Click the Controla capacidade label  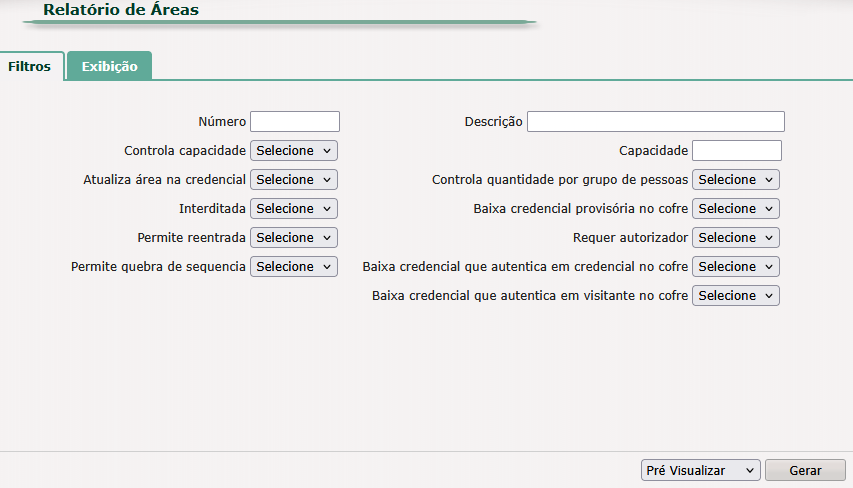tap(185, 151)
